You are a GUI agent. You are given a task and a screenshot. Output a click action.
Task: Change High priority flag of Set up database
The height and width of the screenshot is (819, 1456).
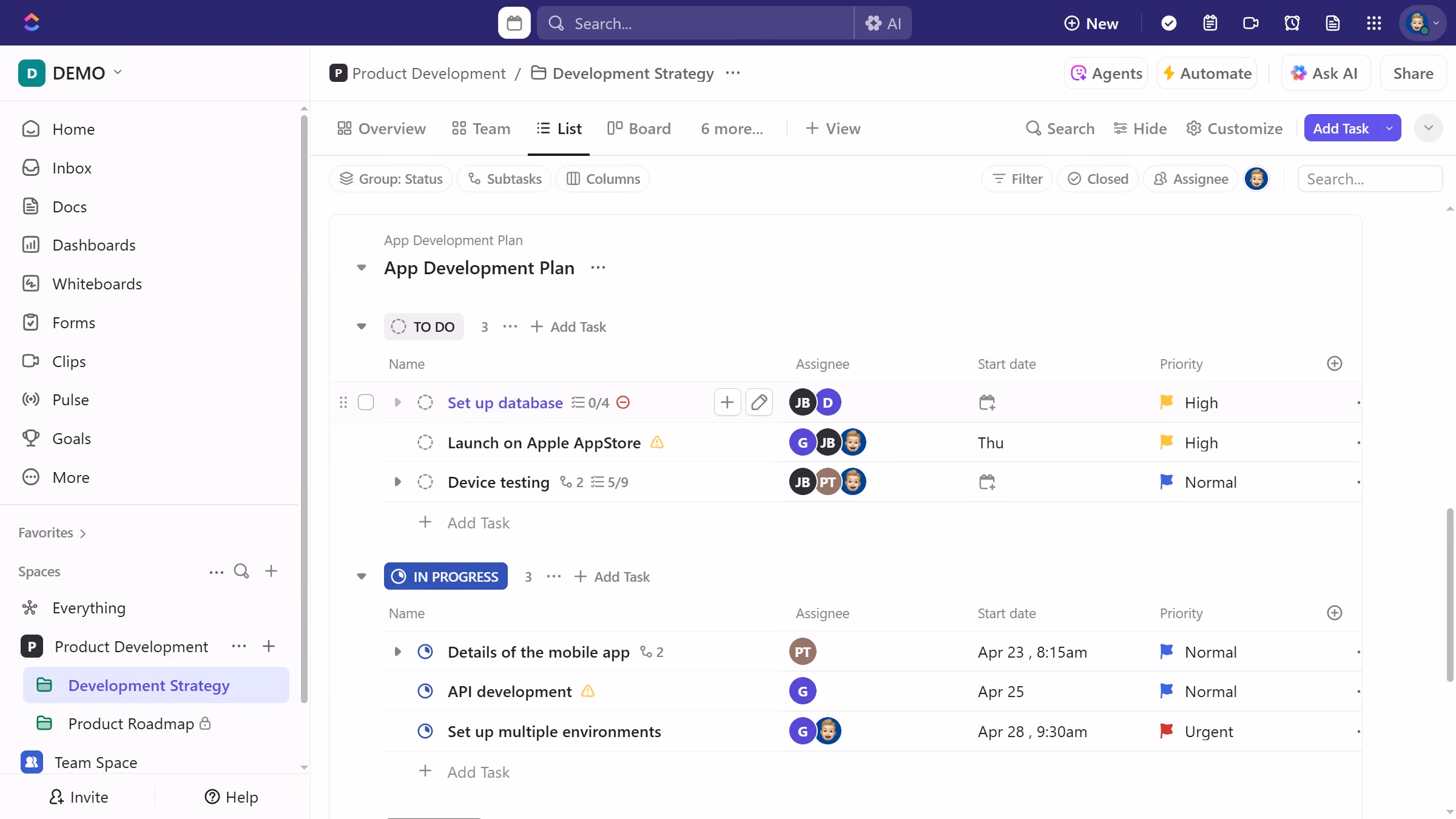1167,402
